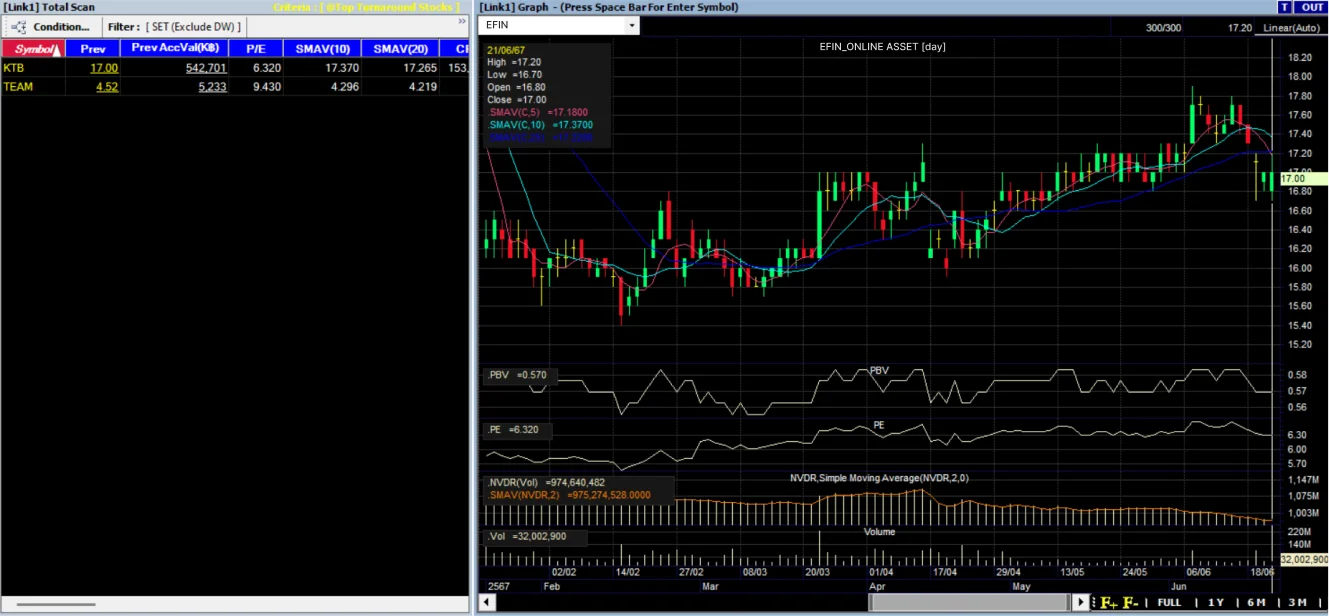Switch chart range to 1Y

[x=1215, y=602]
